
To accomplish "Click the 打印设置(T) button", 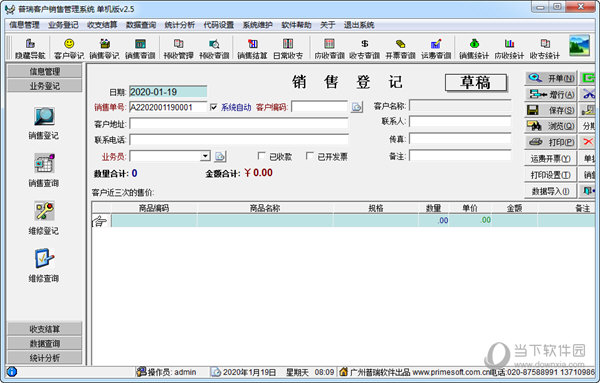I will click(x=551, y=175).
